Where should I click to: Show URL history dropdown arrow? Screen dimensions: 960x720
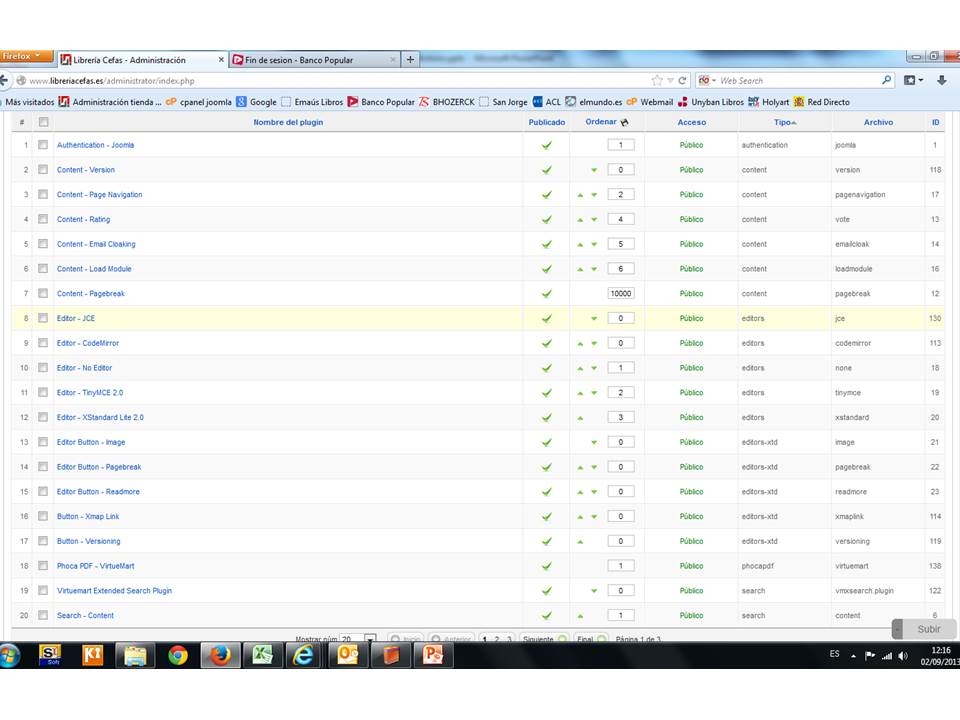coord(670,80)
